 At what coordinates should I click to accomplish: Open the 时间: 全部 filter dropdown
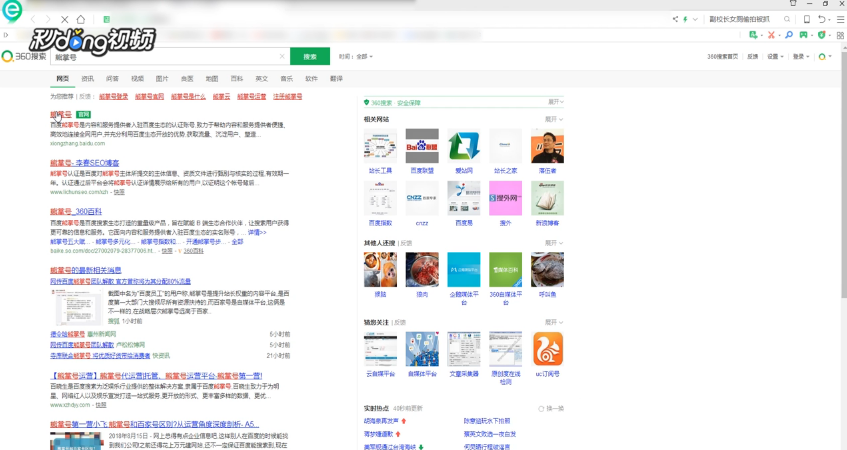click(356, 56)
